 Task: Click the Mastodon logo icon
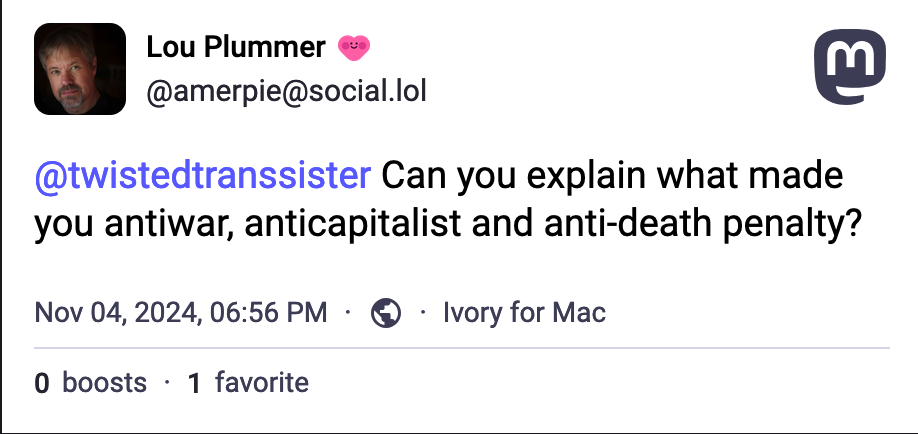point(850,66)
